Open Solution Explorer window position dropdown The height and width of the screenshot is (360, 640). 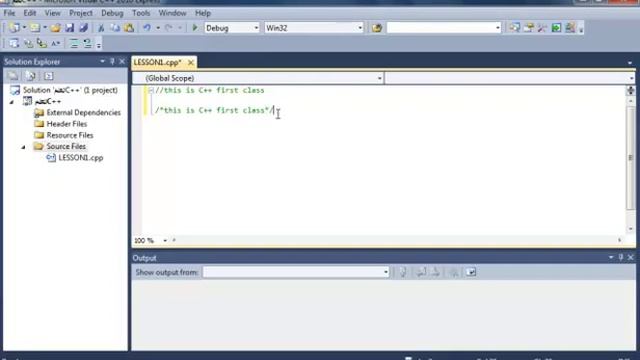pos(102,62)
